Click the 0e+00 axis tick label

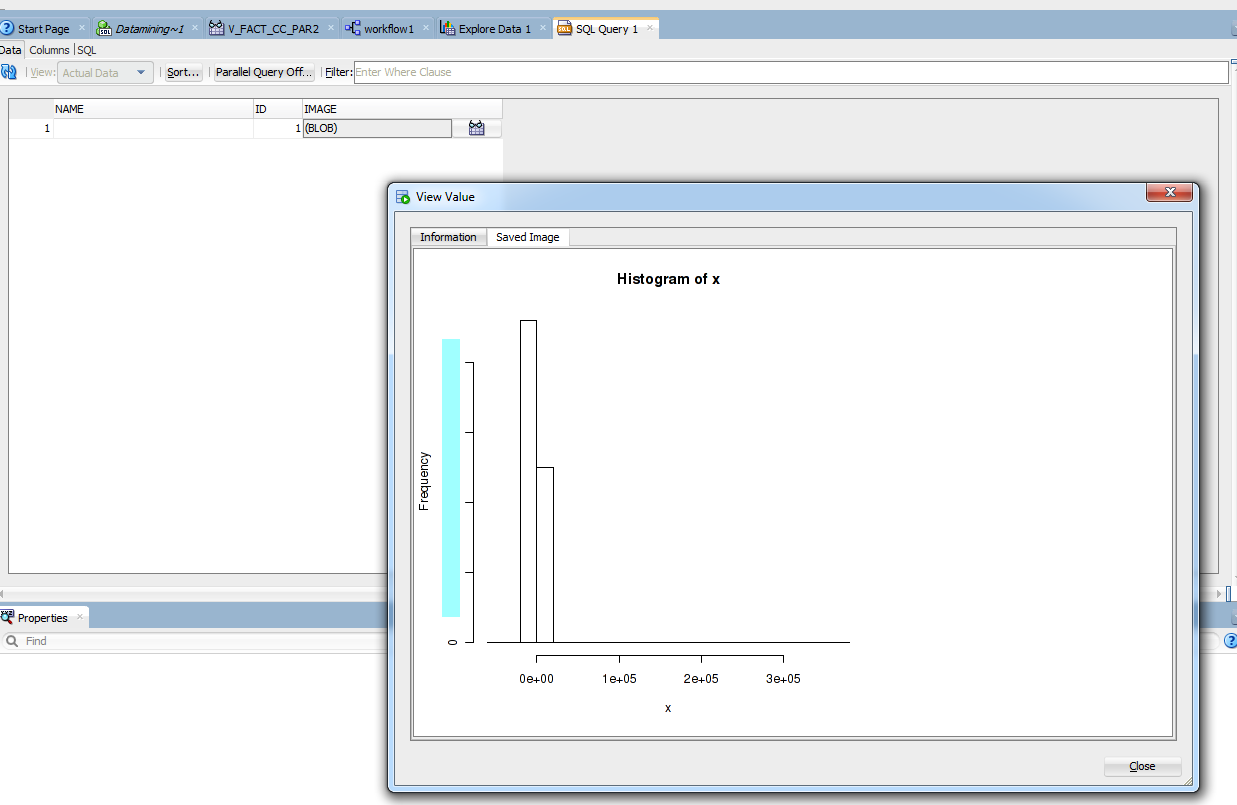536,679
